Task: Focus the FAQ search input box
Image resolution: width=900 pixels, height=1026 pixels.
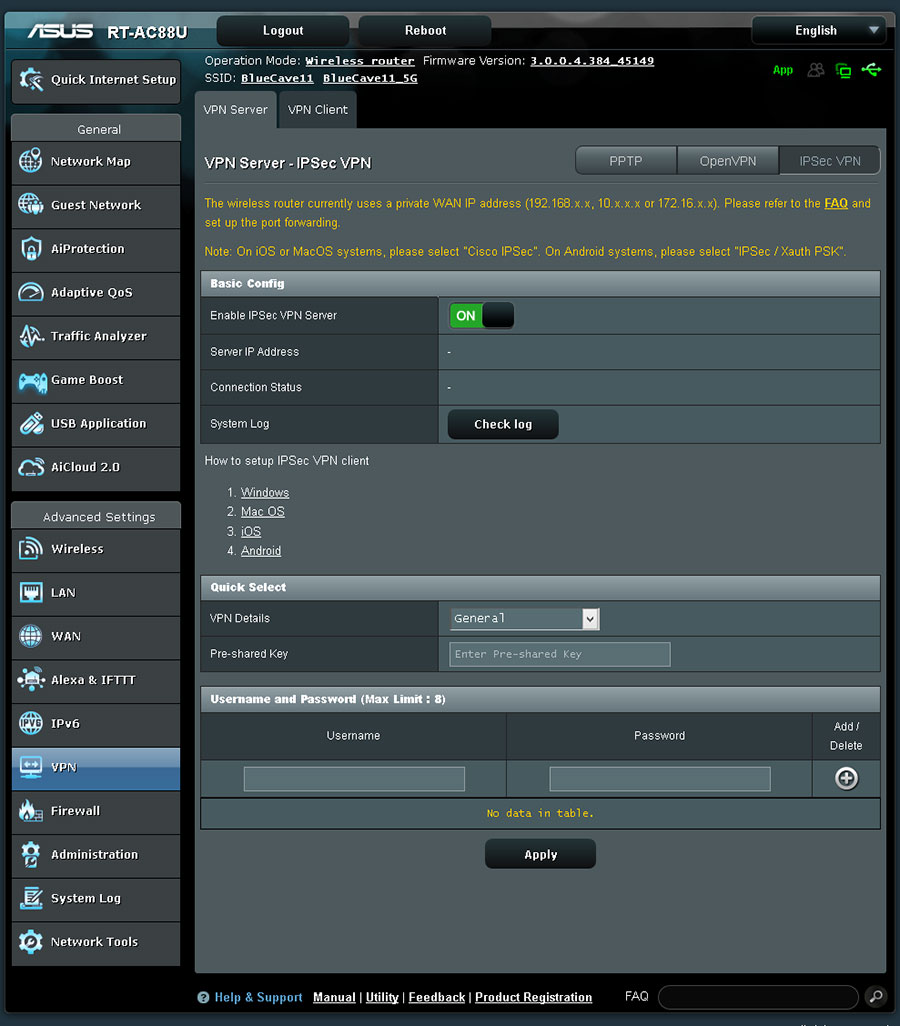Action: point(758,997)
